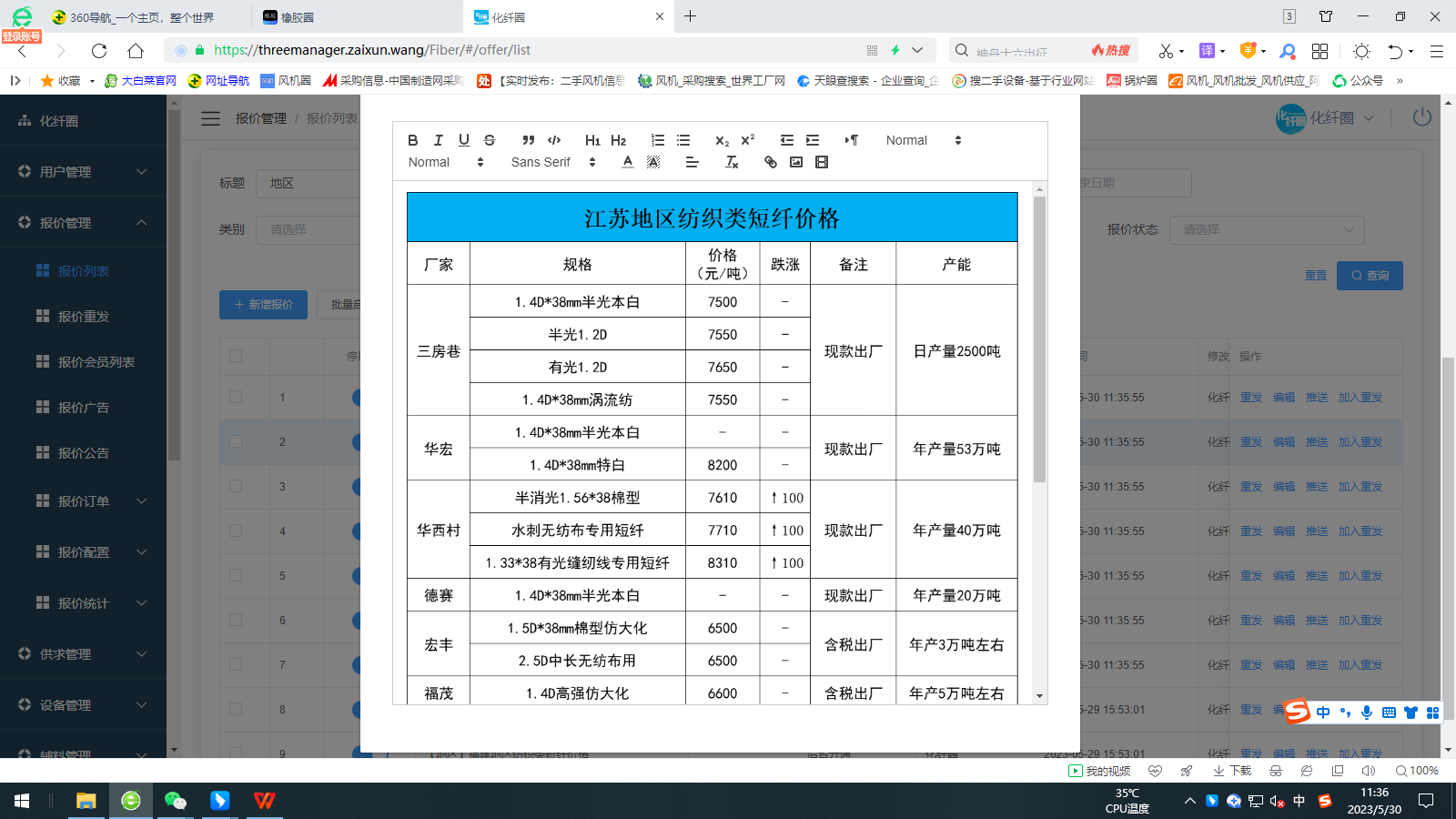Open the Sans Serif font dropdown
This screenshot has width=1456, height=819.
553,162
